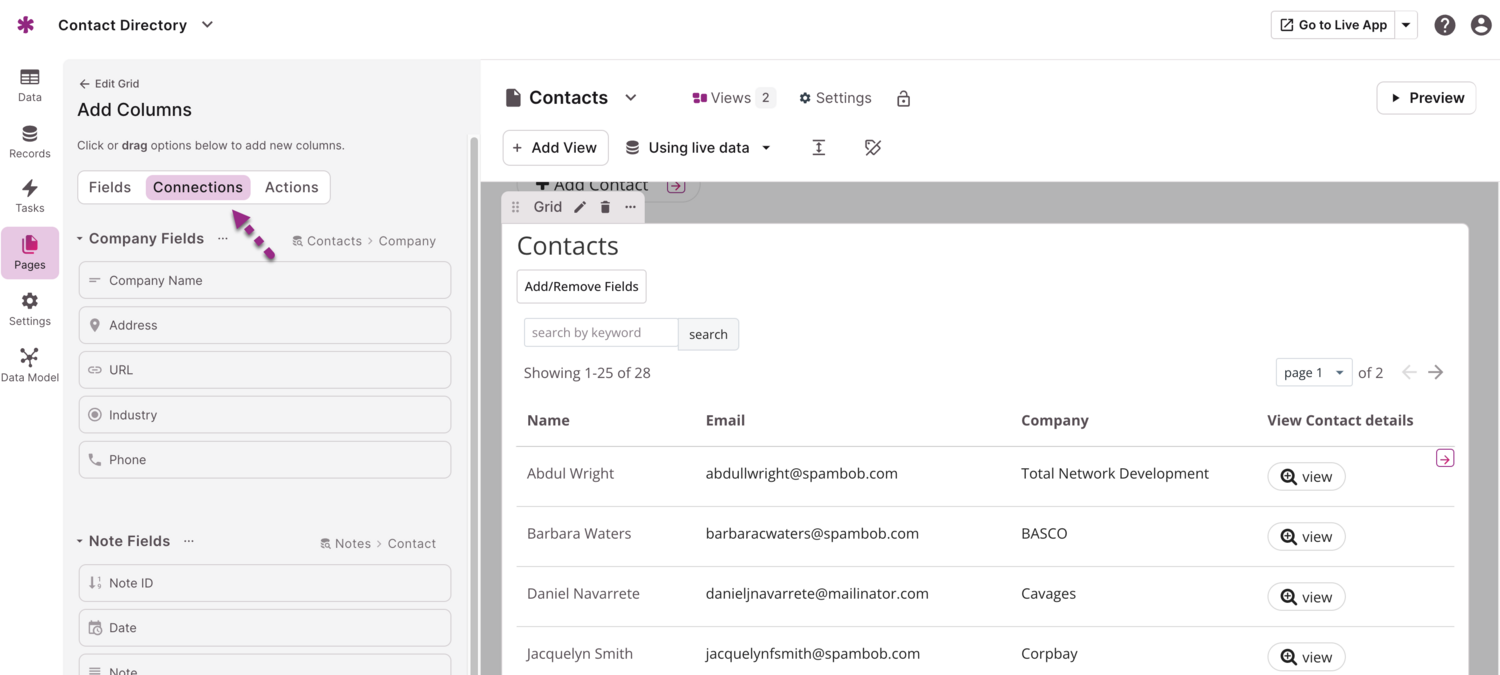This screenshot has height=675, width=1500.
Task: Expand the Go to Live App arrow menu
Action: [1406, 25]
